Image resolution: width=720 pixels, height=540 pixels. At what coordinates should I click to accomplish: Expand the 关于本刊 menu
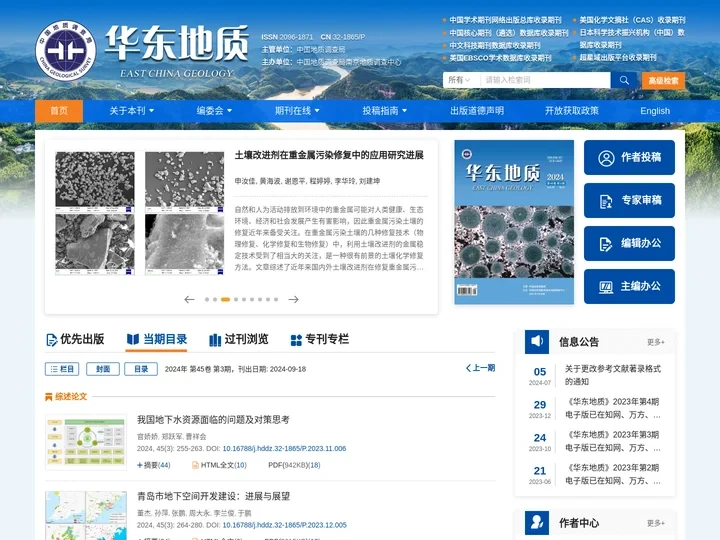[x=131, y=111]
